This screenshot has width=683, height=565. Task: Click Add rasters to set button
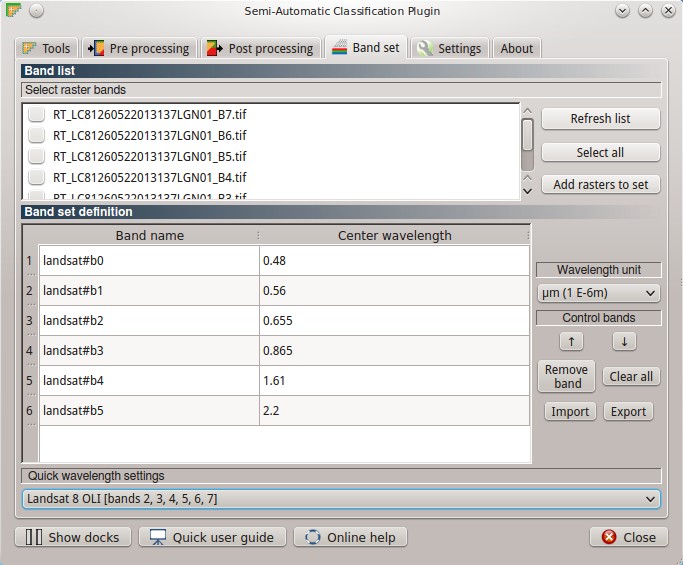[601, 185]
